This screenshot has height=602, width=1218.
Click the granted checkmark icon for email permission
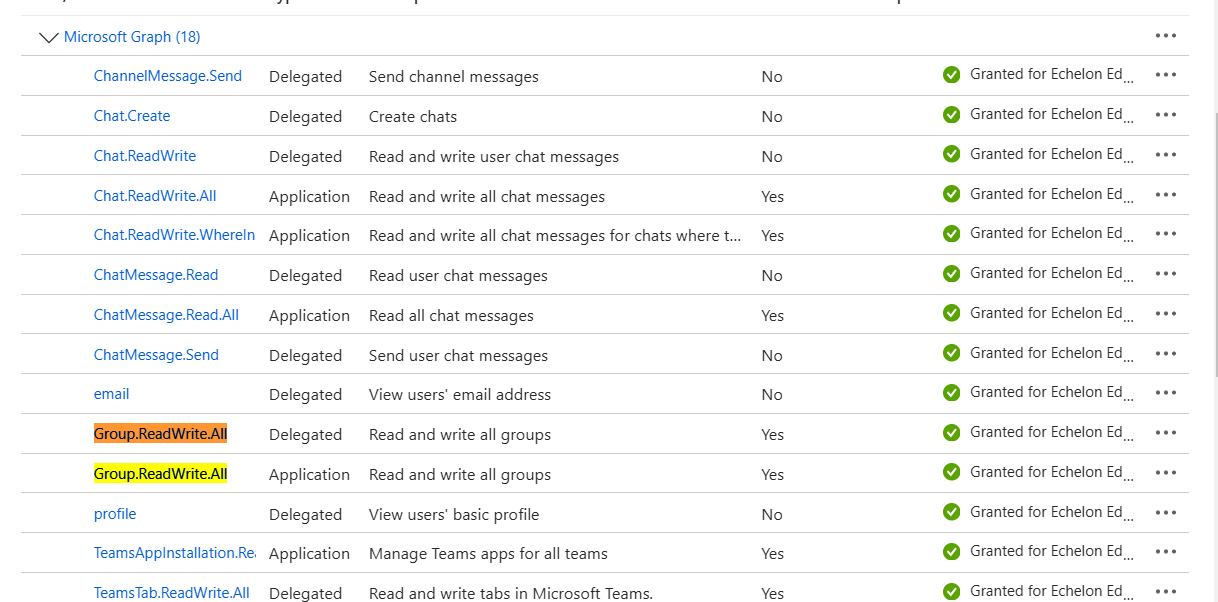[x=951, y=392]
